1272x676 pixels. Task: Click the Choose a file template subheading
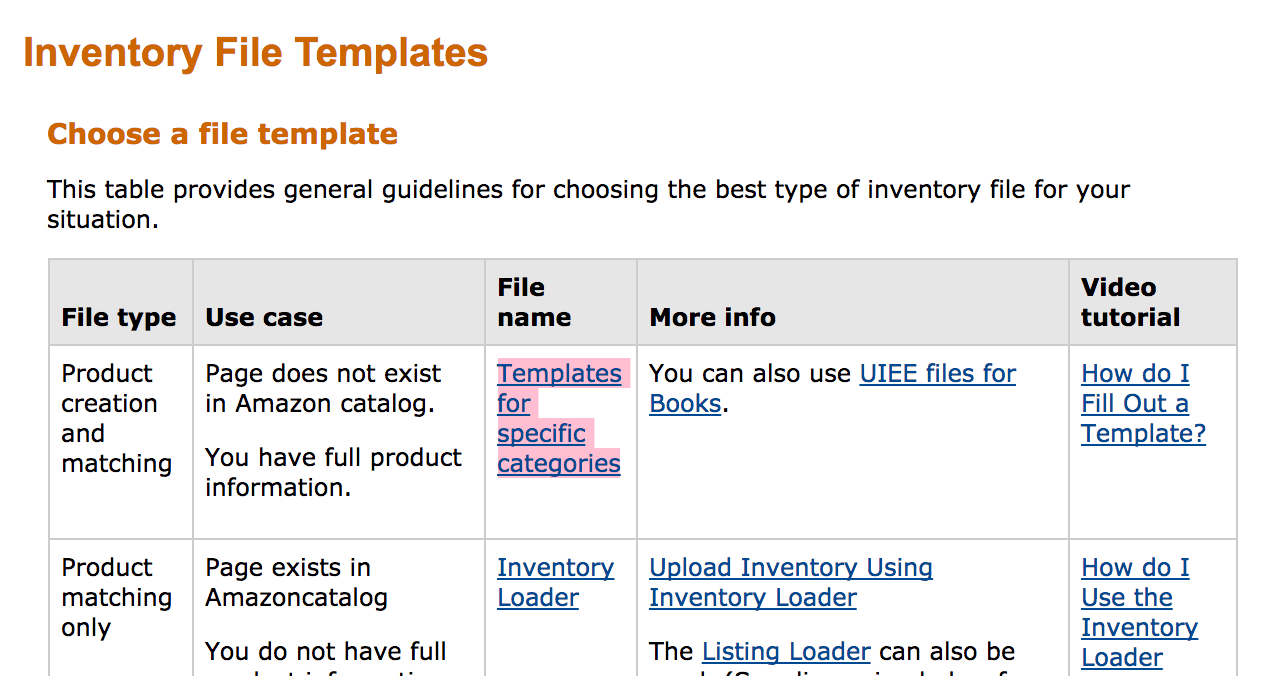(x=222, y=134)
